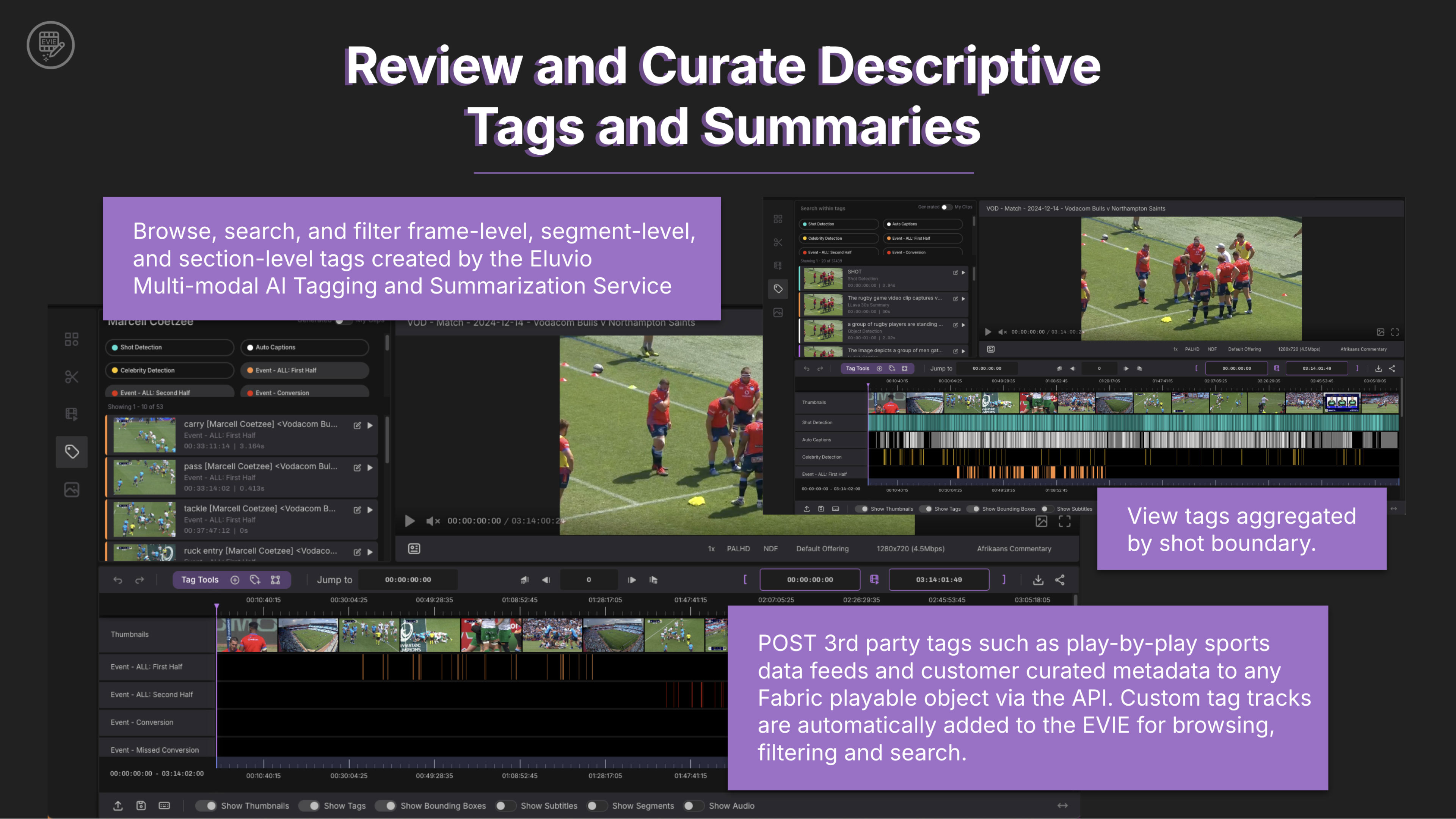Click the share icon in timeline toolbar

click(1061, 580)
